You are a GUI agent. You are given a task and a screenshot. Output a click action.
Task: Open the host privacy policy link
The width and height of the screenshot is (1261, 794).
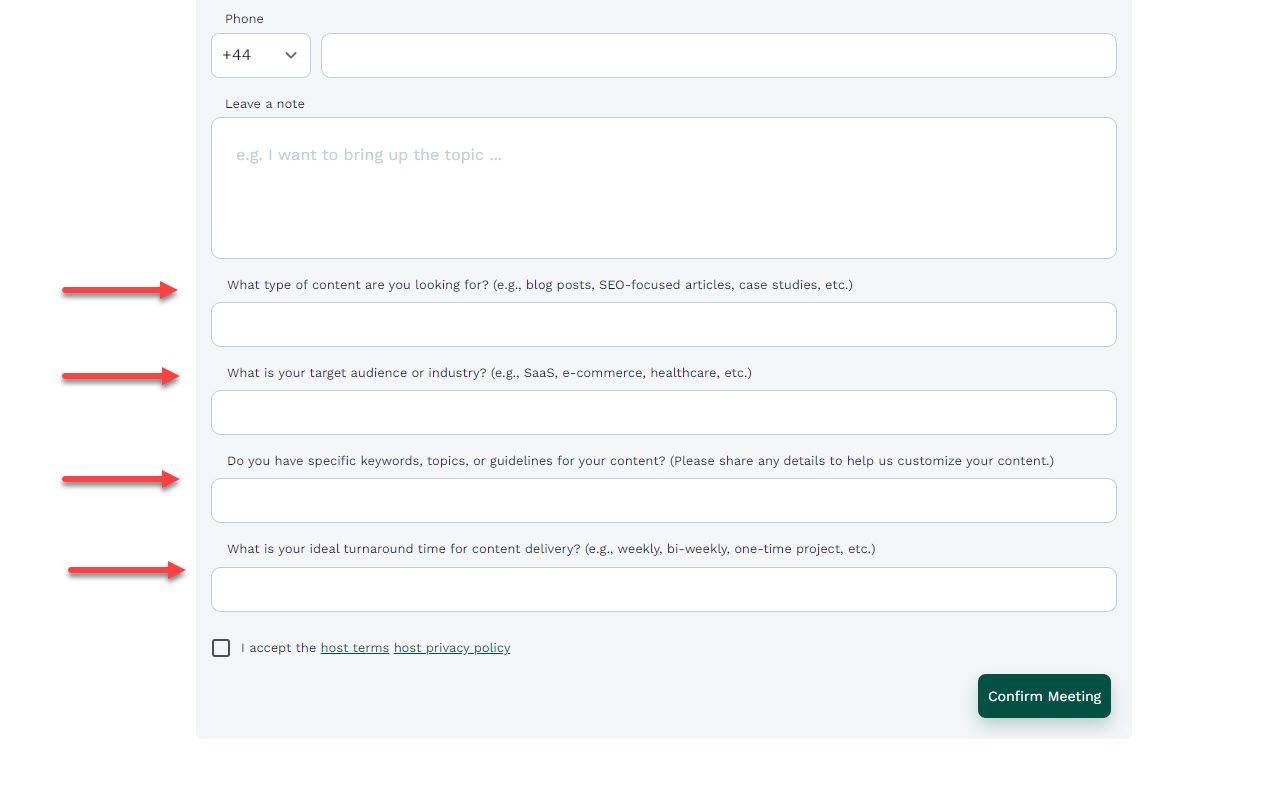coord(452,648)
